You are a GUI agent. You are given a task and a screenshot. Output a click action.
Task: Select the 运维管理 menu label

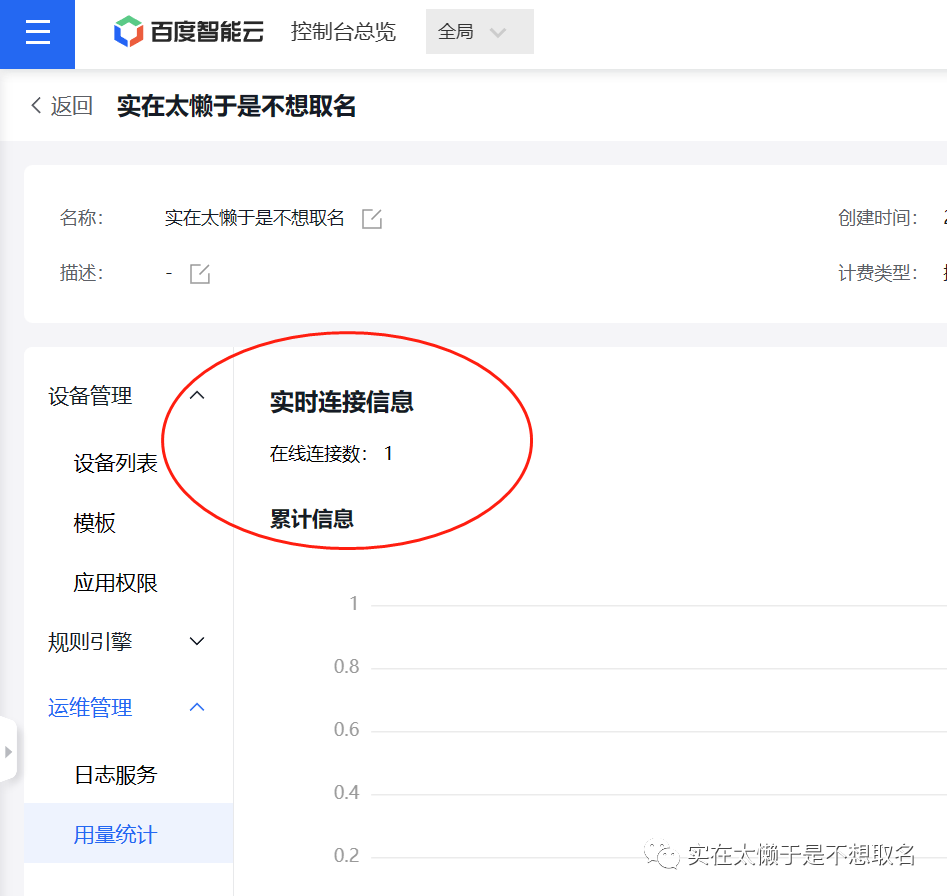pos(90,708)
